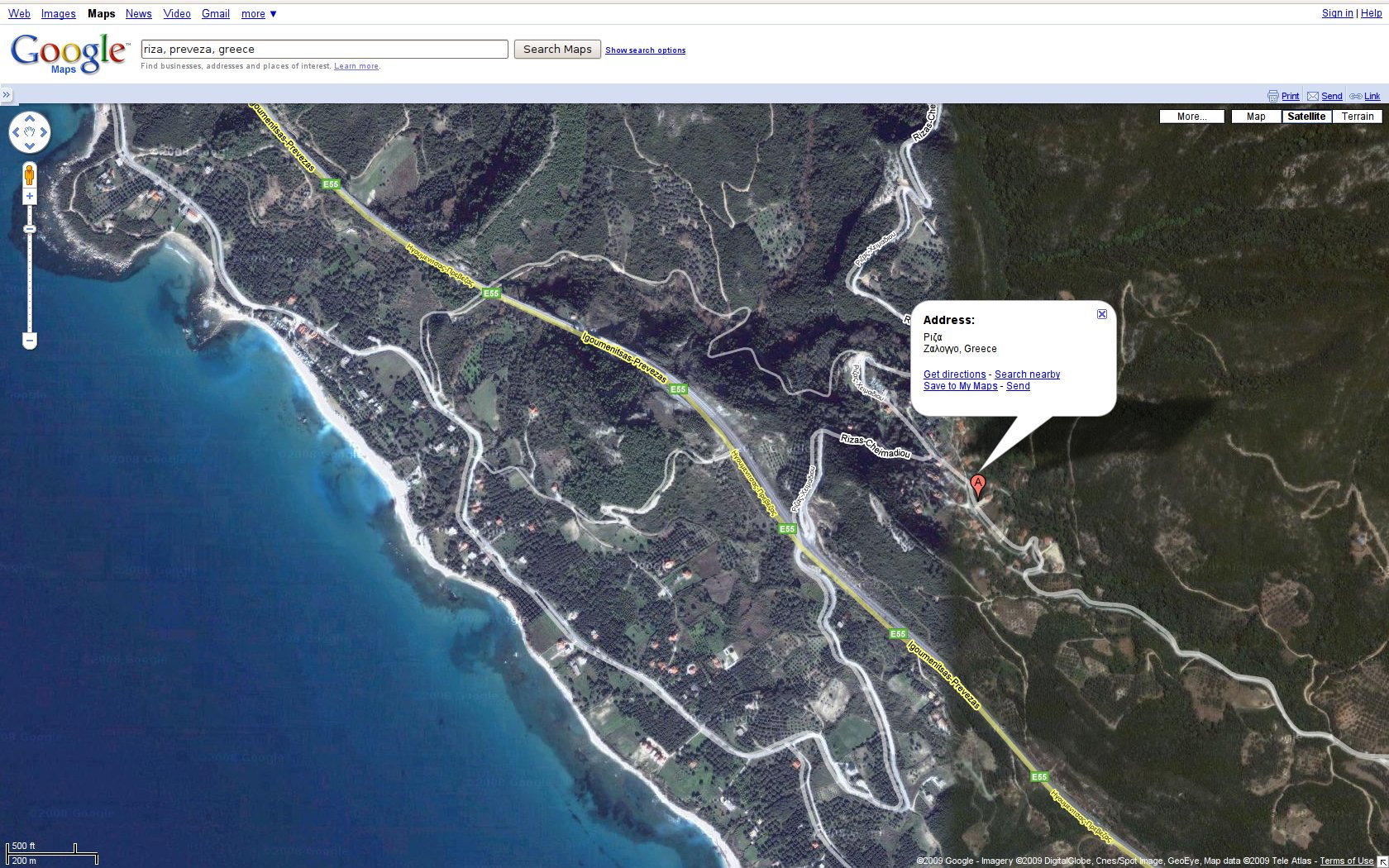1389x868 pixels.
Task: Switch to Terrain view
Action: point(1357,117)
